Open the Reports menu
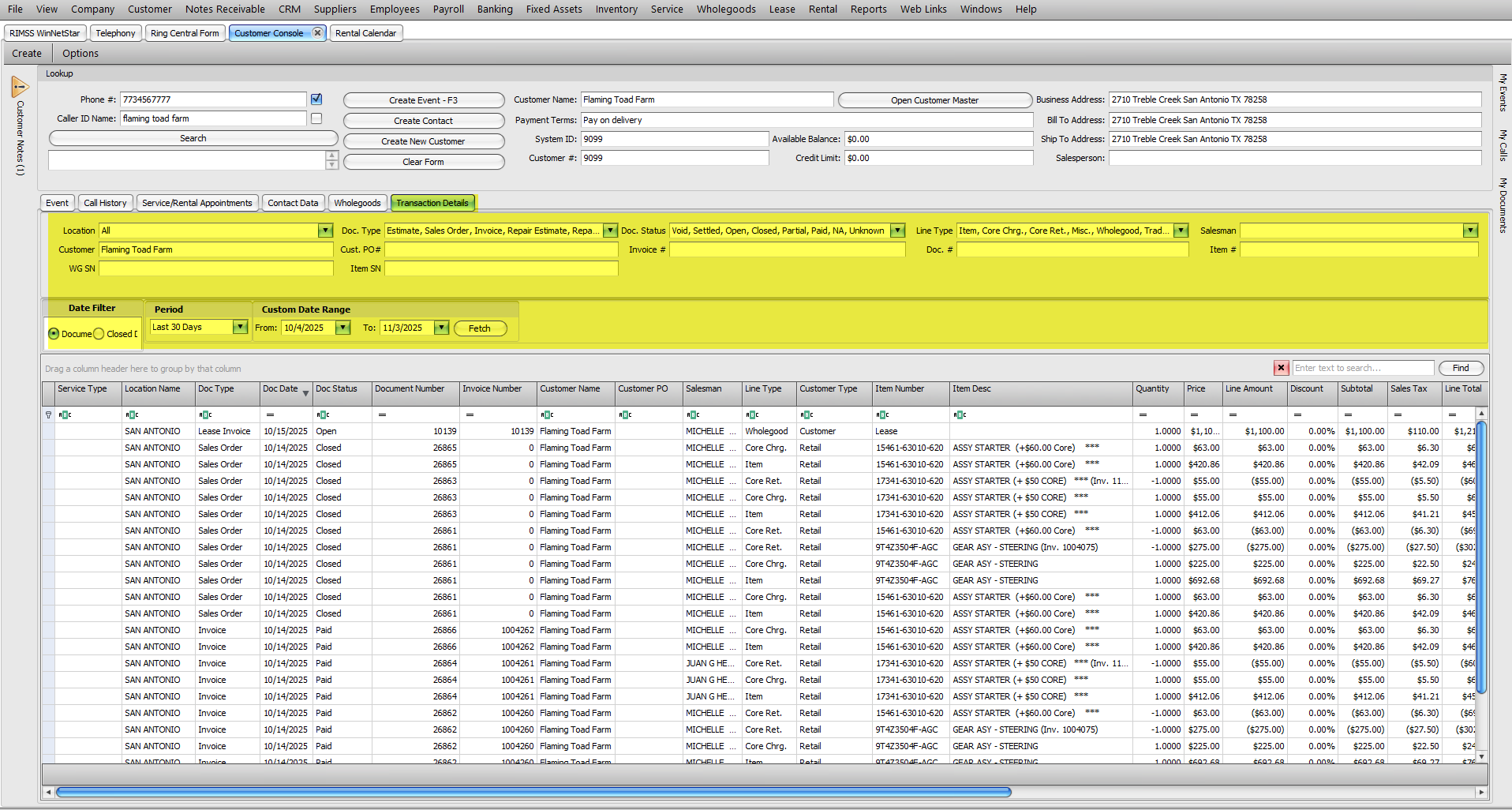 pyautogui.click(x=868, y=9)
